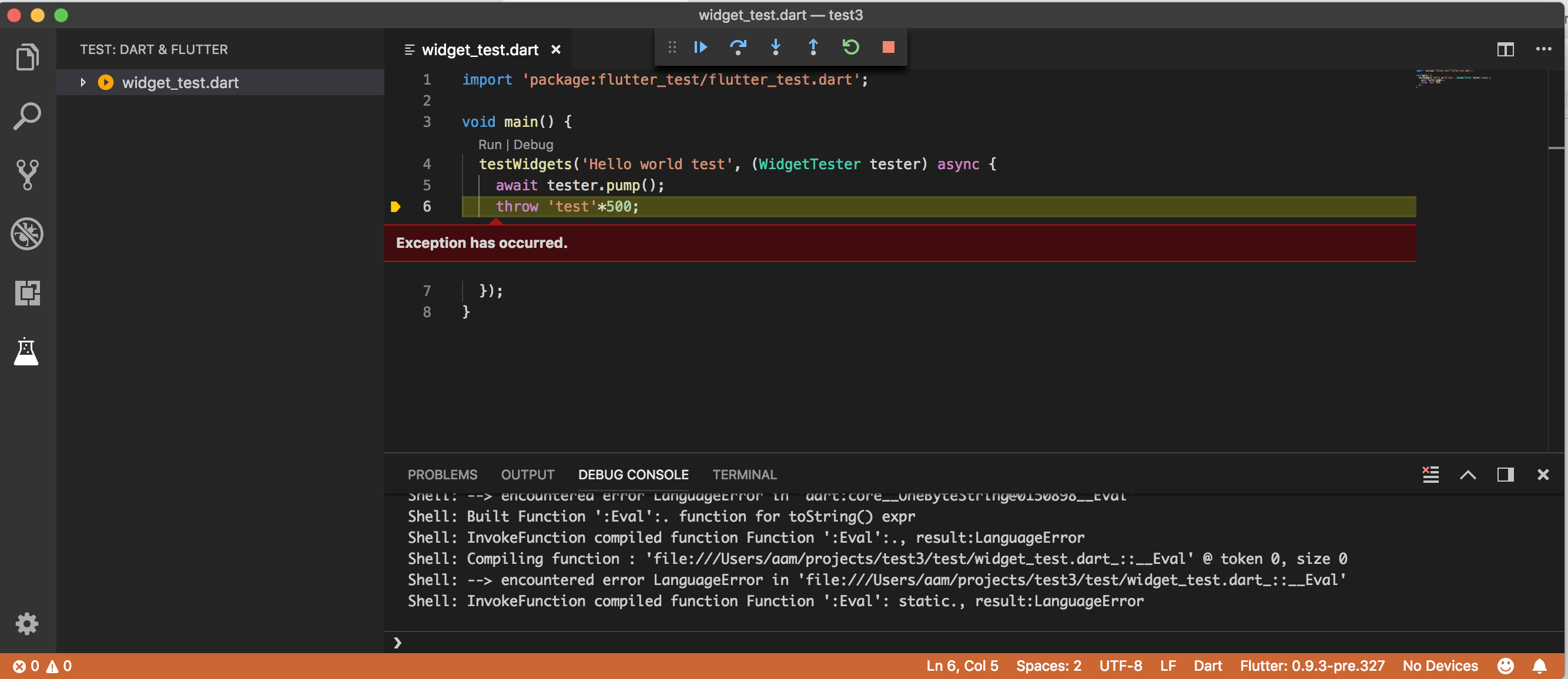Toggle panel position to the side

pyautogui.click(x=1505, y=475)
